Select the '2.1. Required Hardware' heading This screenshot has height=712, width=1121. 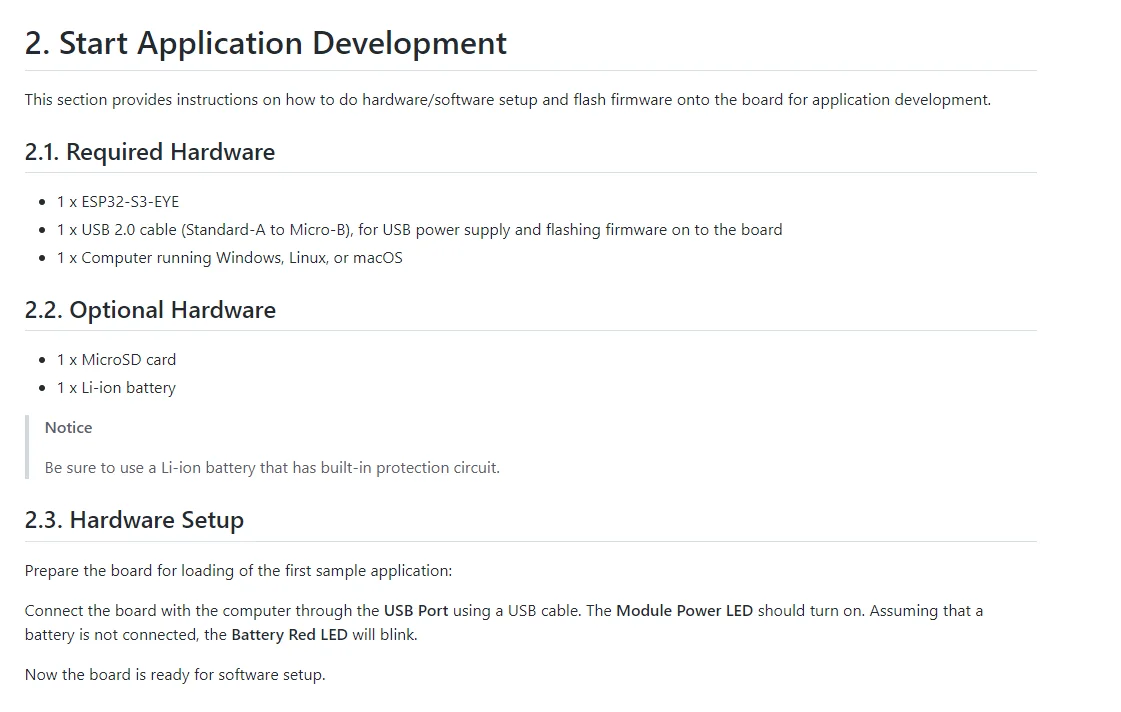[150, 152]
